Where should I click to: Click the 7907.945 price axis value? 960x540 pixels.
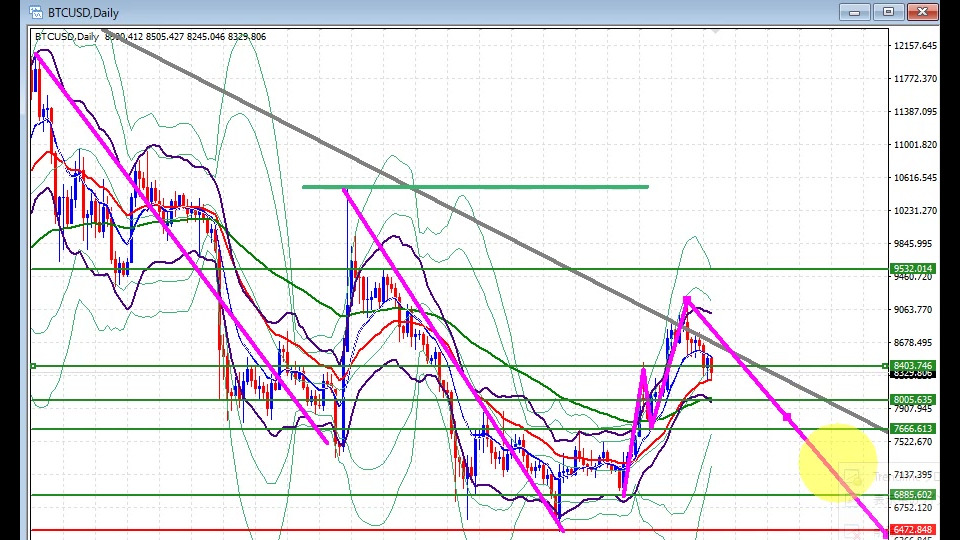[x=913, y=409]
